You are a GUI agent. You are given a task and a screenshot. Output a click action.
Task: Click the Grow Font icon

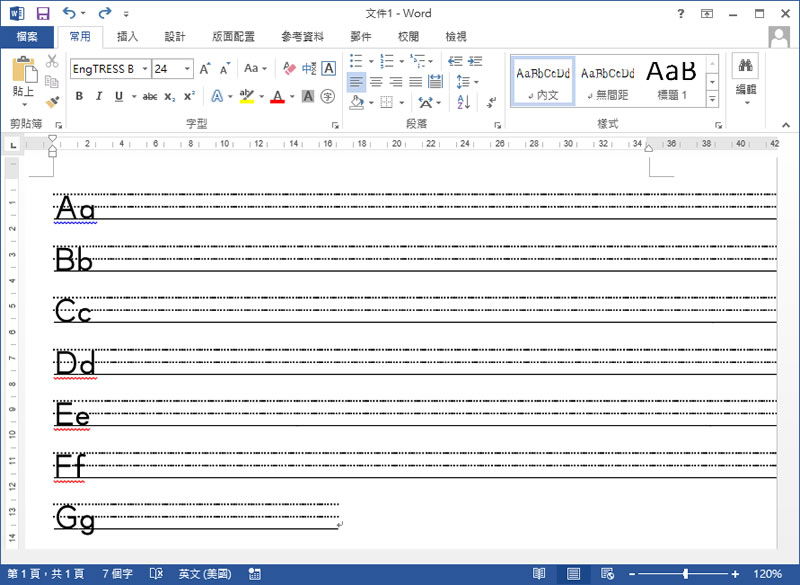click(x=205, y=69)
